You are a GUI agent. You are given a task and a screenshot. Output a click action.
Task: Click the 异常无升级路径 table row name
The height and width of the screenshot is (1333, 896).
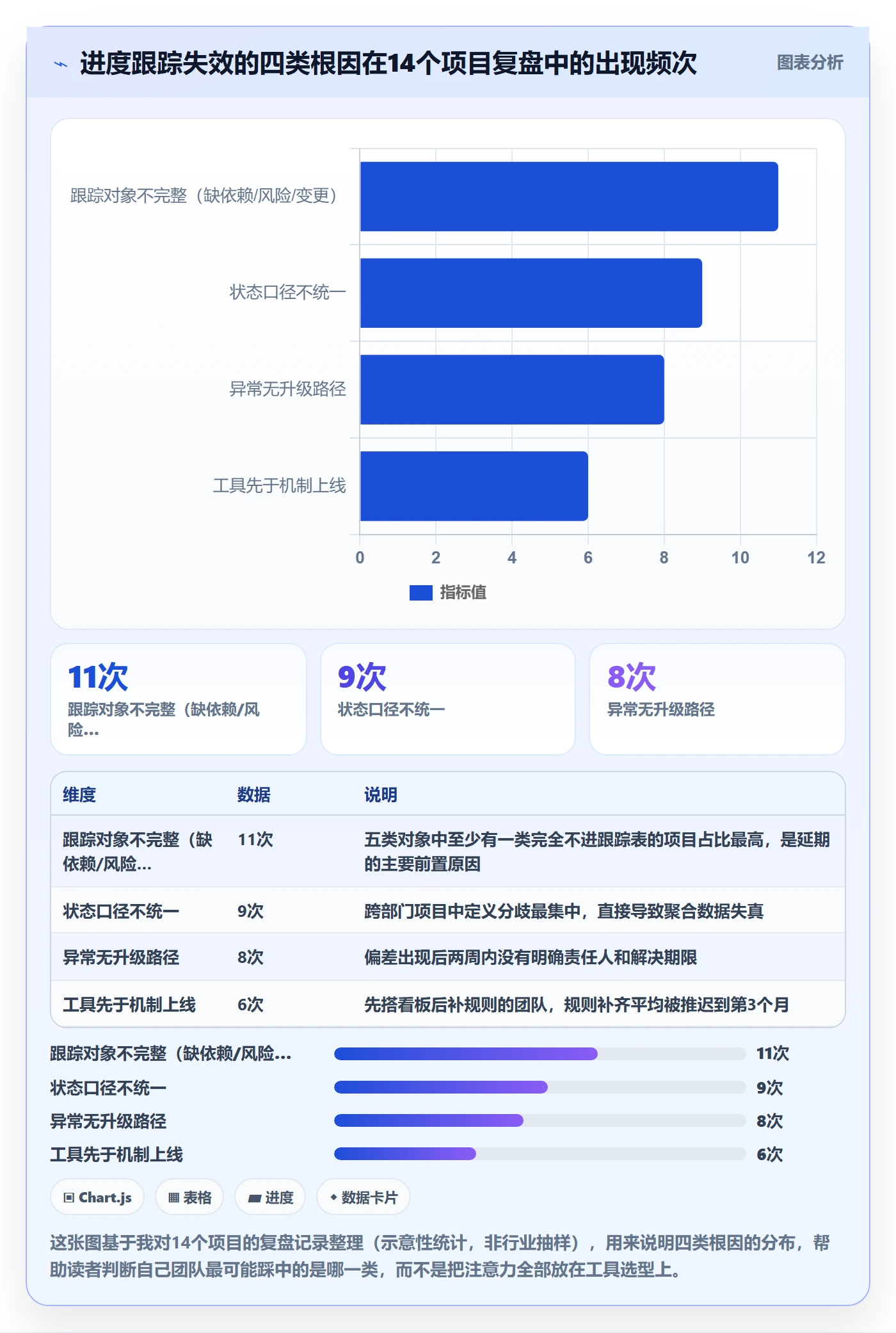[x=121, y=957]
